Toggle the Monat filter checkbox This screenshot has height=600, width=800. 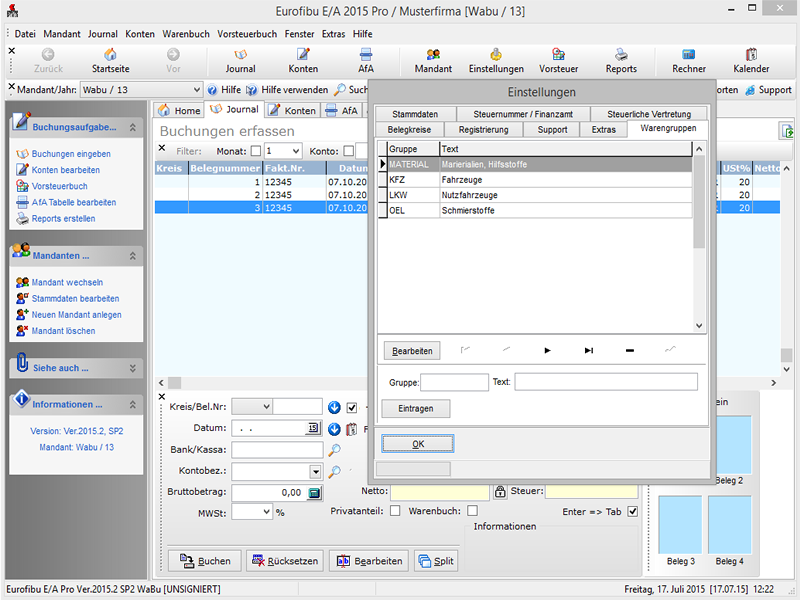[x=256, y=151]
